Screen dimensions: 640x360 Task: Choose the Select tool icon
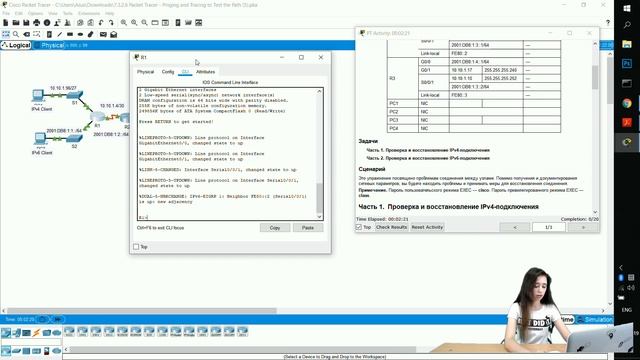[x=6, y=34]
